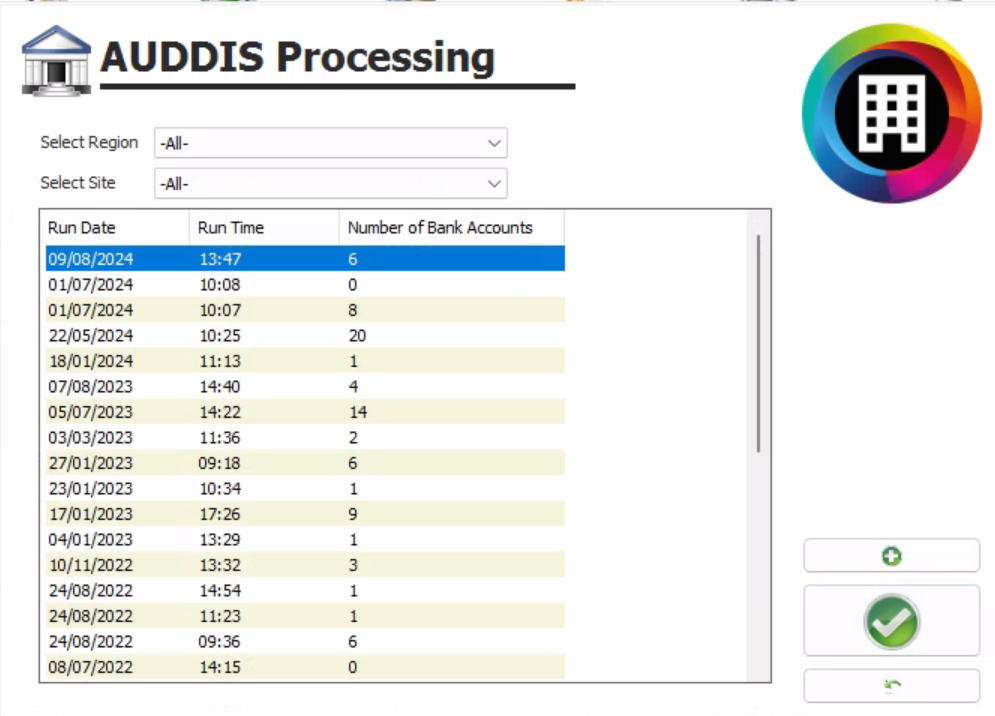Click run time 11:36 cell

tap(220, 437)
